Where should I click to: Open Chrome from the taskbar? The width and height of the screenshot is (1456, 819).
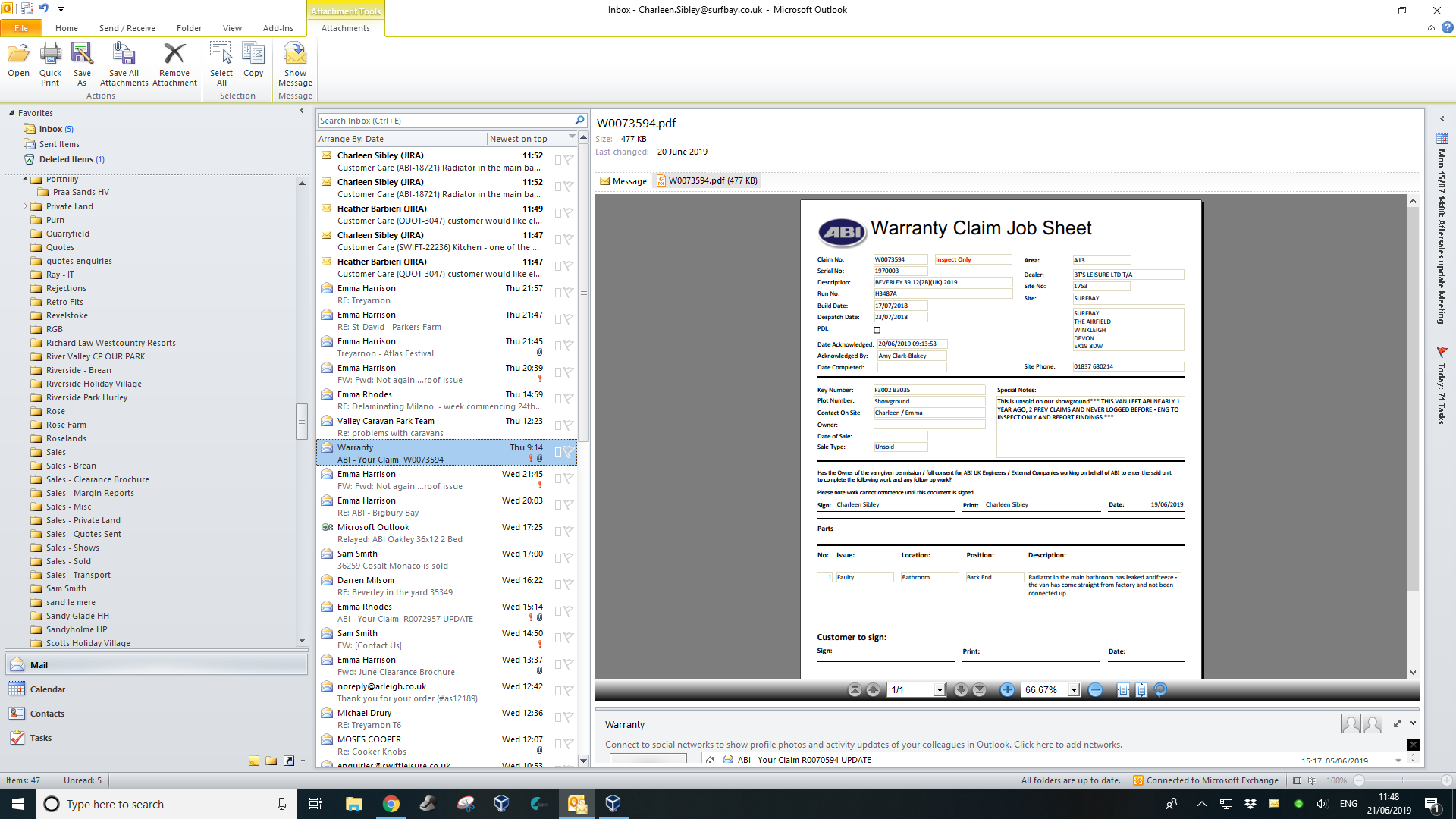[x=391, y=804]
